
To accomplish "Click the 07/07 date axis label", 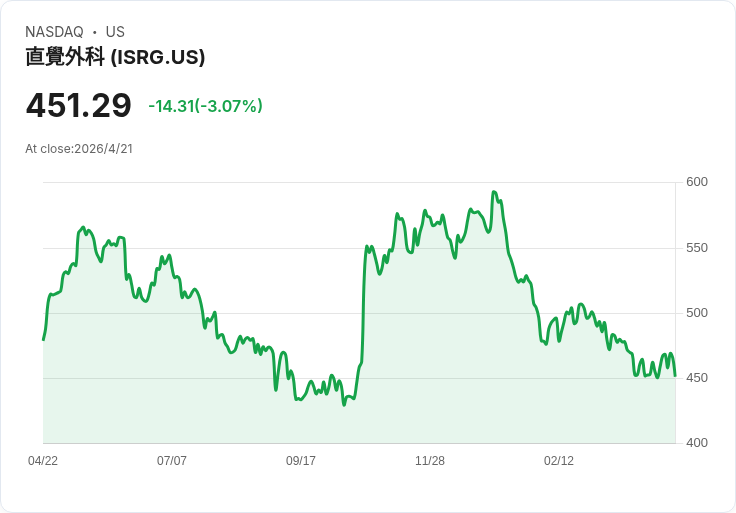I will (172, 461).
